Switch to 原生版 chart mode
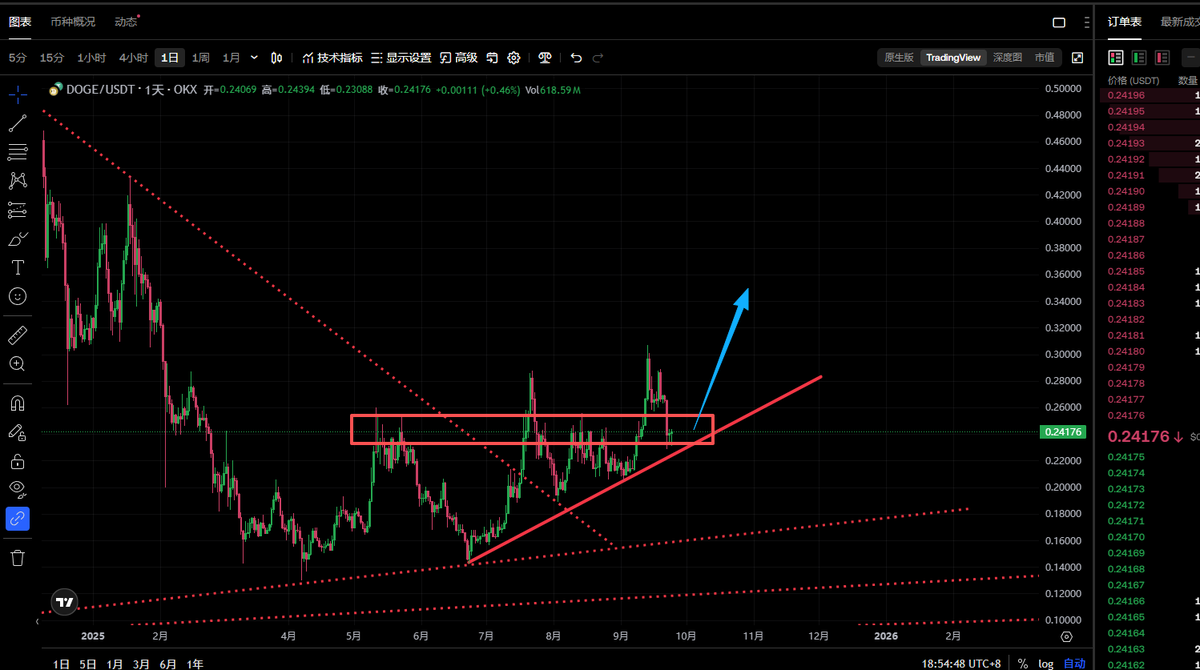Screen dimensions: 1200x670 pyautogui.click(x=899, y=58)
